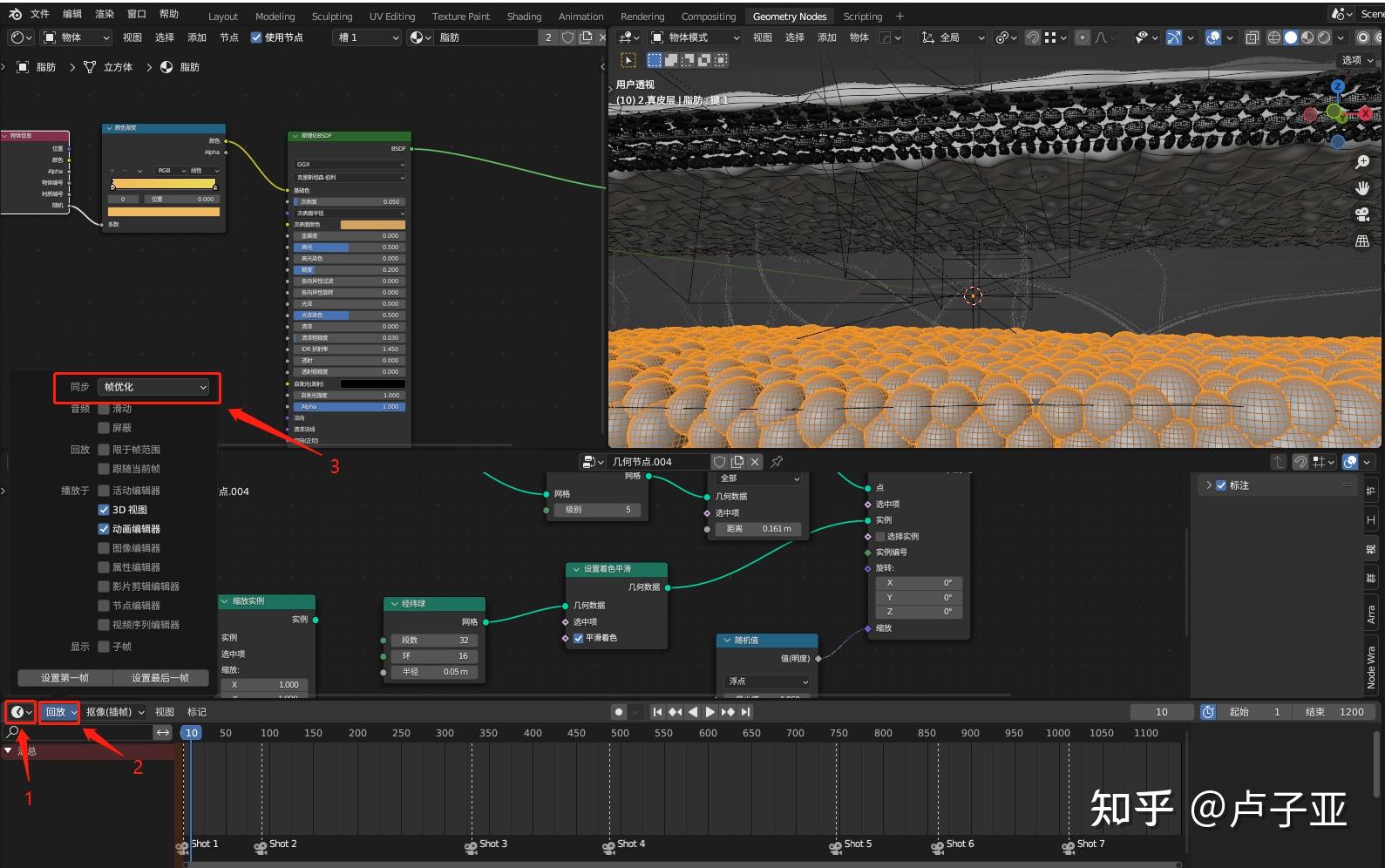
Task: Select material preview shading icon
Action: pos(1307,37)
